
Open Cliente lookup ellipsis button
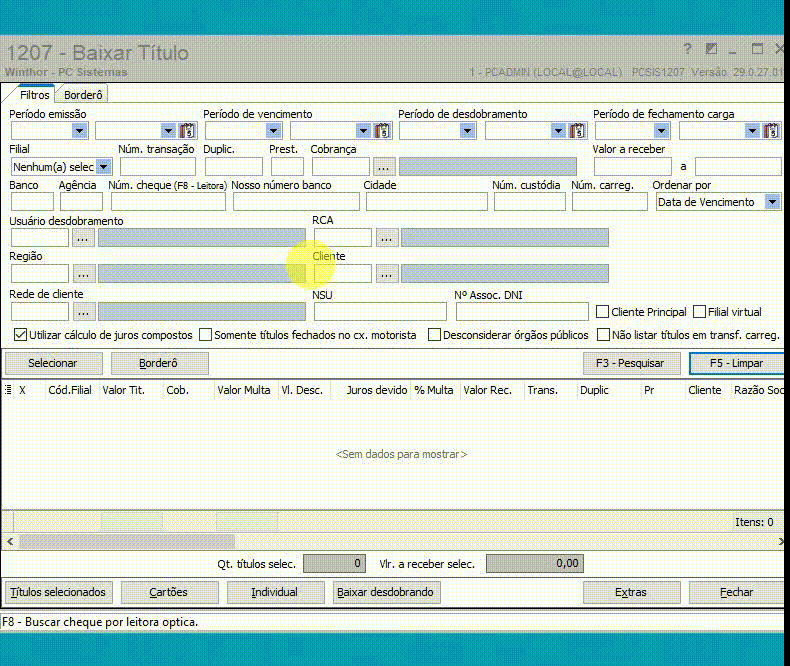(x=386, y=274)
